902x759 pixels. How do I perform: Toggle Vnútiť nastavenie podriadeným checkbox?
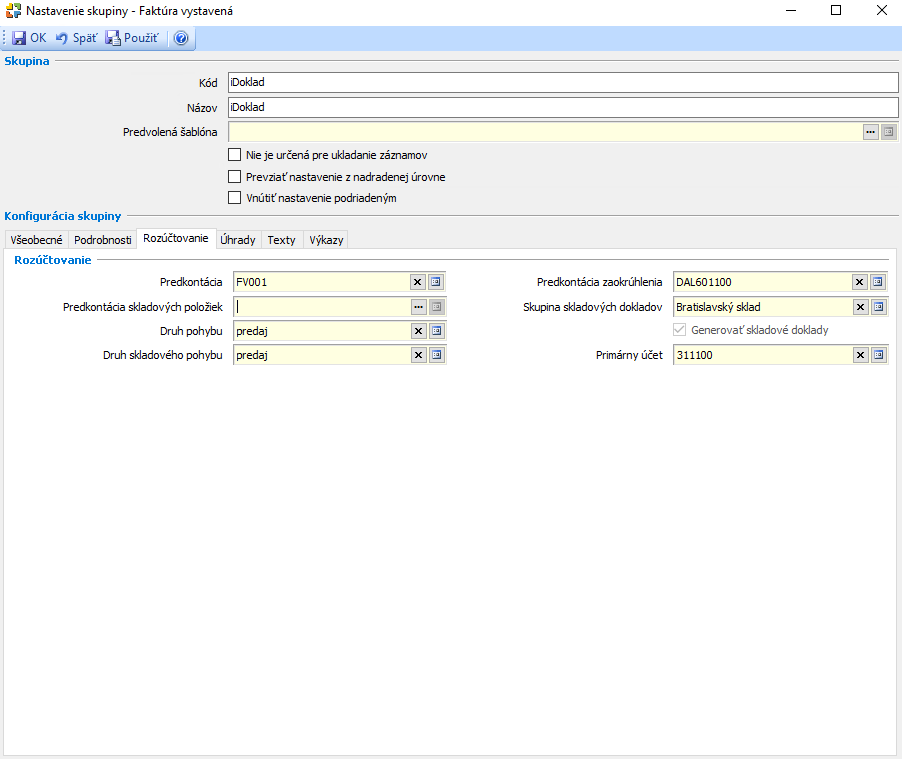pyautogui.click(x=235, y=198)
